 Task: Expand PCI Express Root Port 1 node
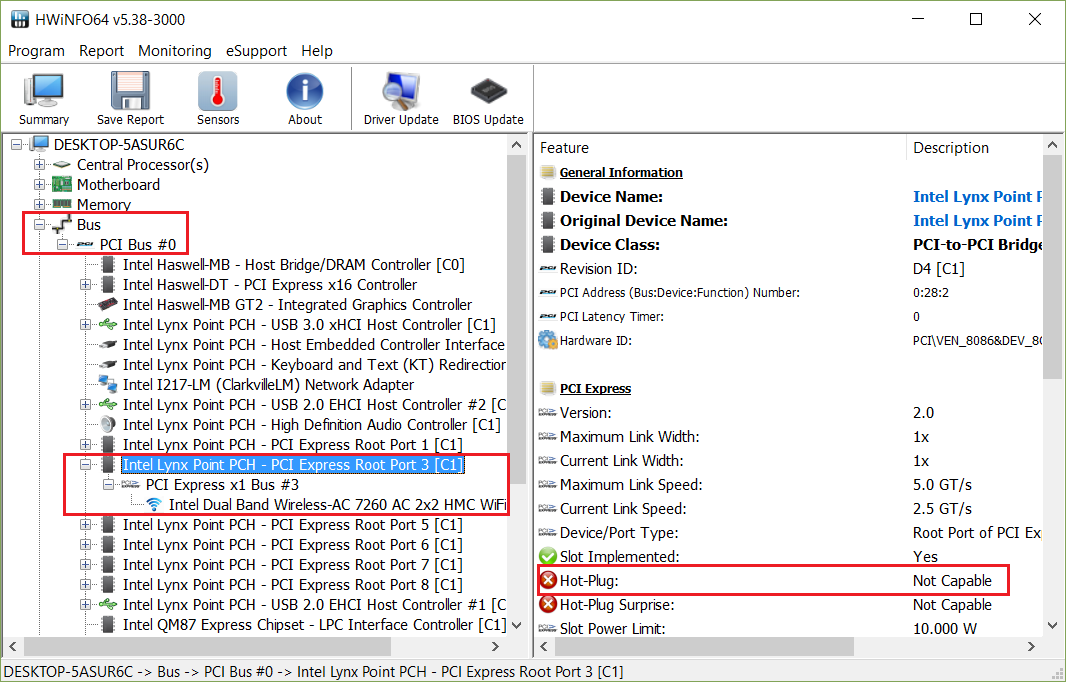pos(85,445)
